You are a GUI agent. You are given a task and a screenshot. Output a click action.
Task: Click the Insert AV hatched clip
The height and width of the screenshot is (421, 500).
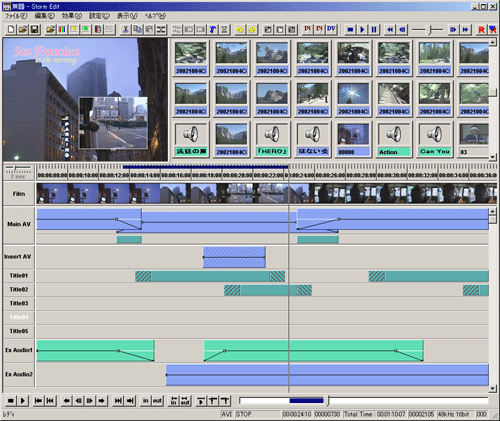click(234, 257)
